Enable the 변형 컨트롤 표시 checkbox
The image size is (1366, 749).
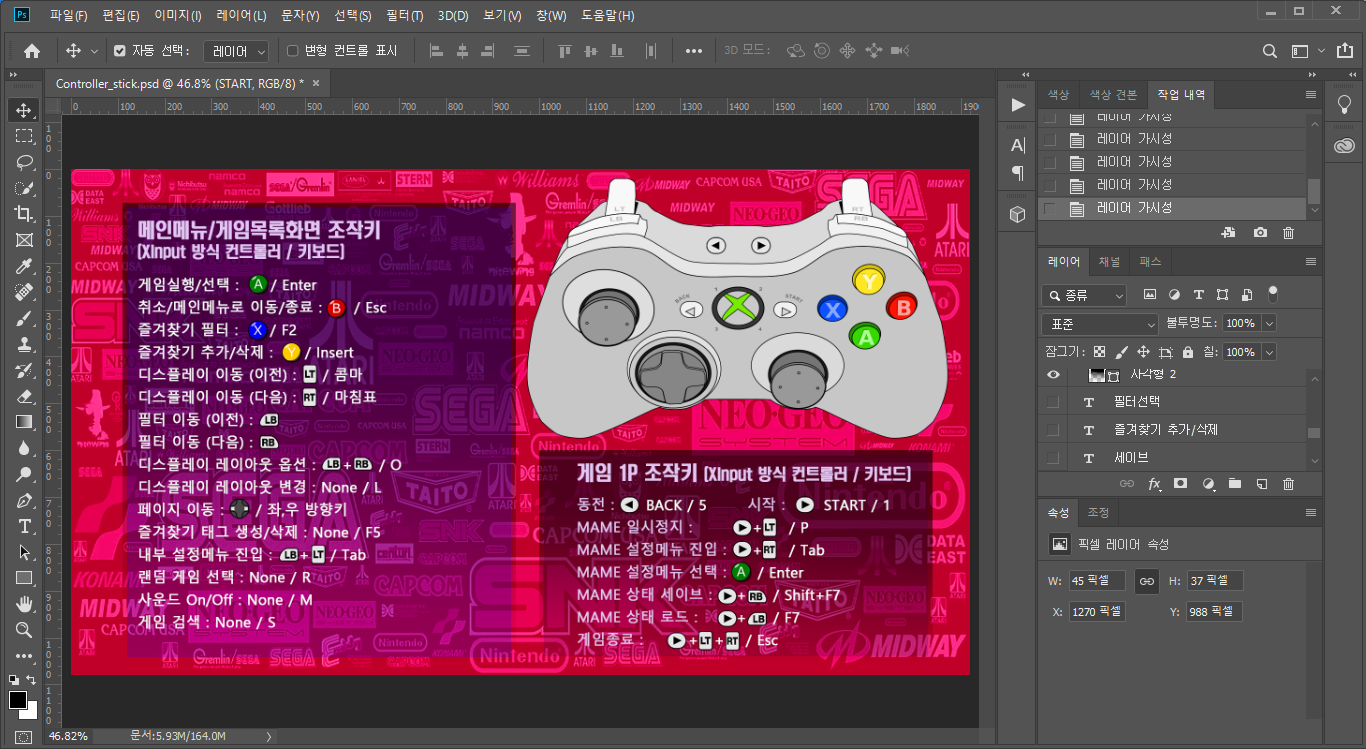(293, 51)
